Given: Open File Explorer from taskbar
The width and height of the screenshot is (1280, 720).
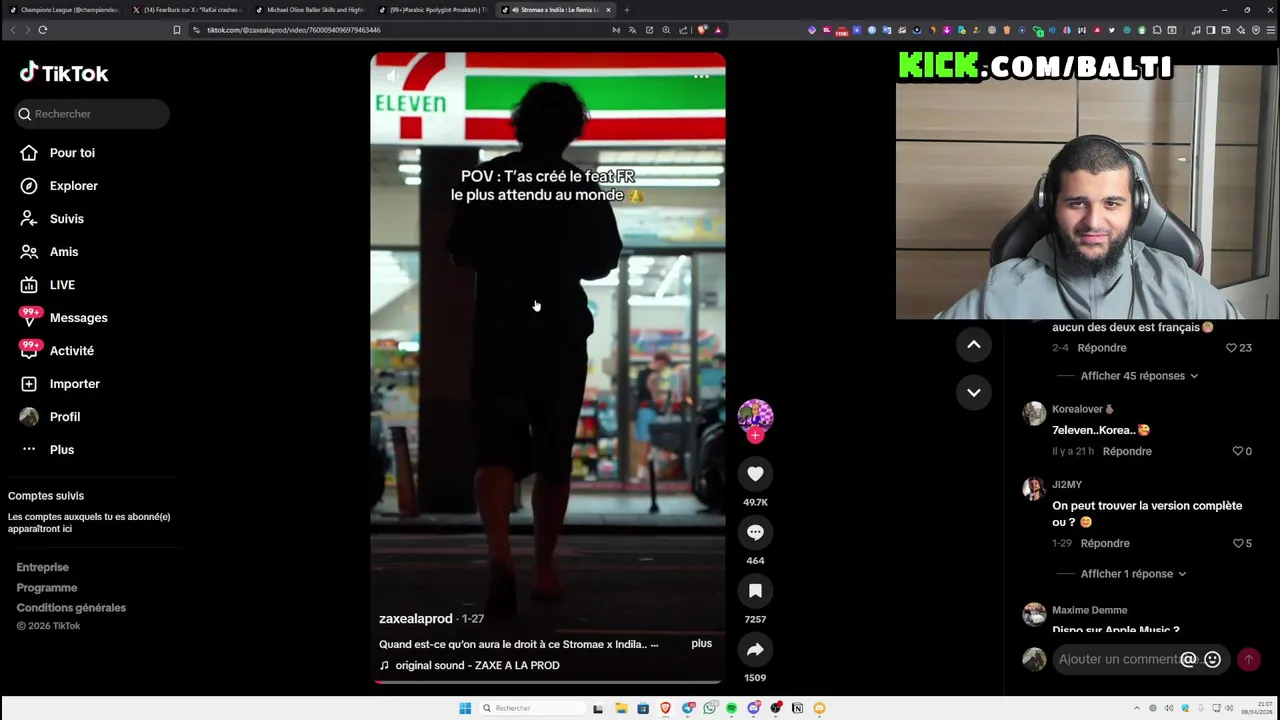Looking at the screenshot, I should click(621, 708).
